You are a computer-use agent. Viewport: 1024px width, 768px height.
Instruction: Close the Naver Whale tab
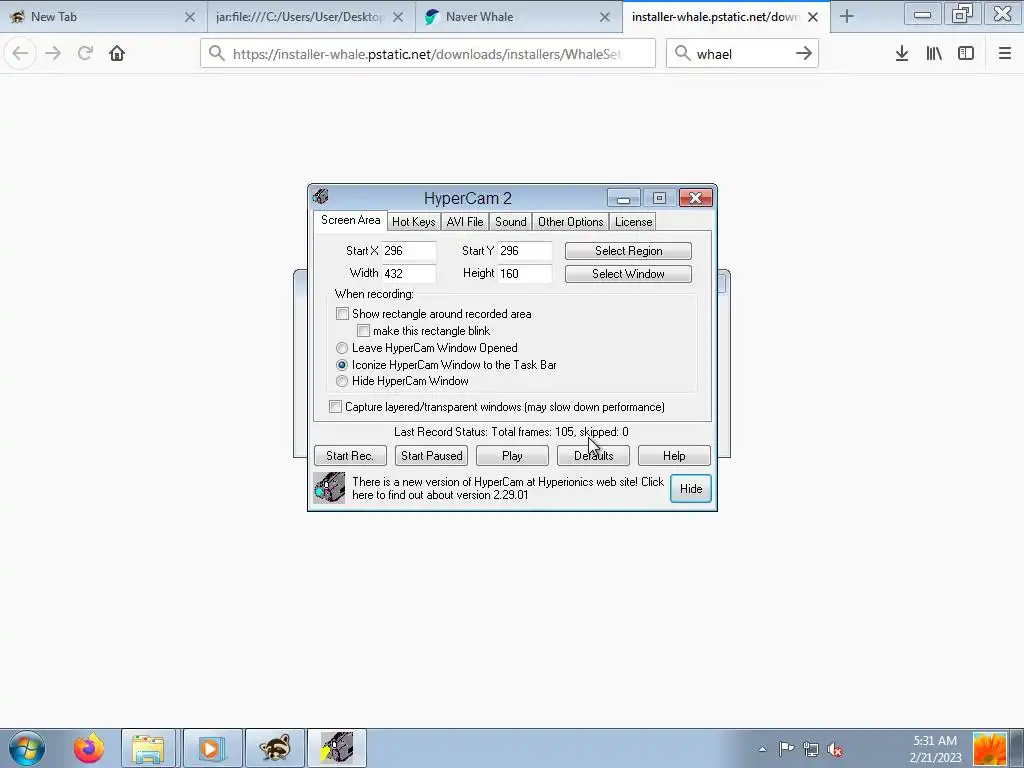[x=605, y=17]
